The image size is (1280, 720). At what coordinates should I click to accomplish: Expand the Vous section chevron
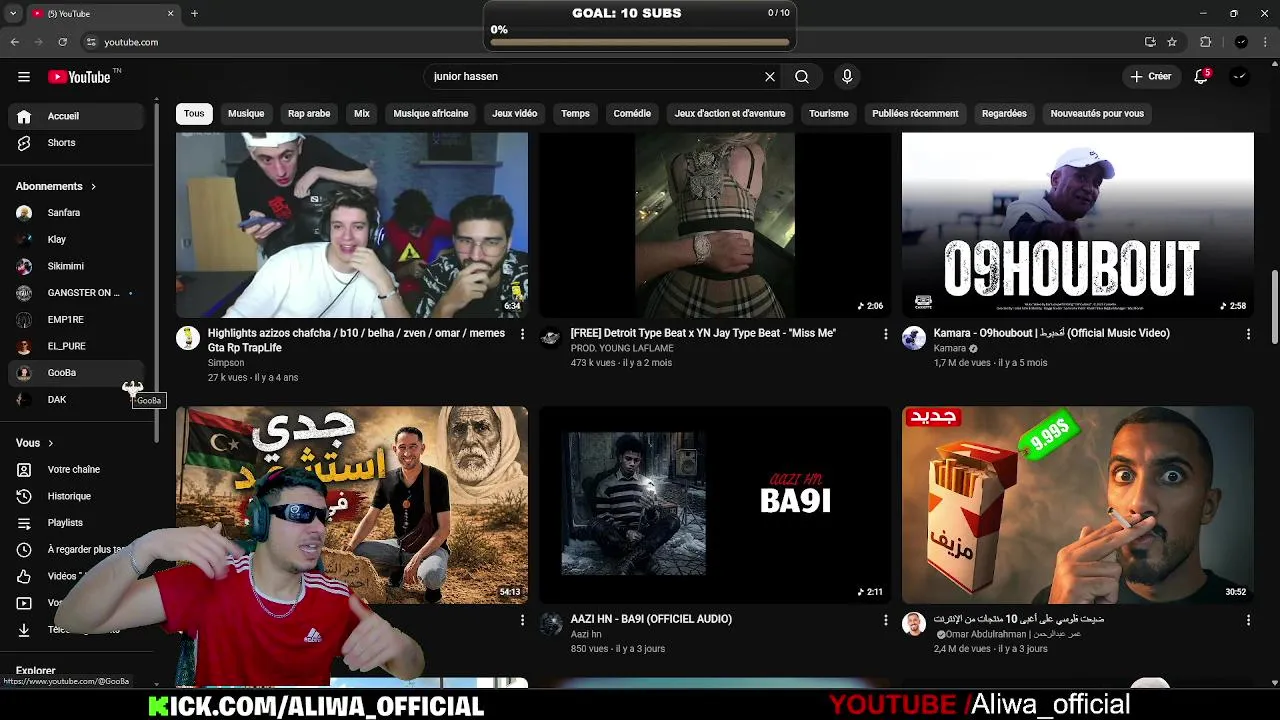(x=50, y=443)
